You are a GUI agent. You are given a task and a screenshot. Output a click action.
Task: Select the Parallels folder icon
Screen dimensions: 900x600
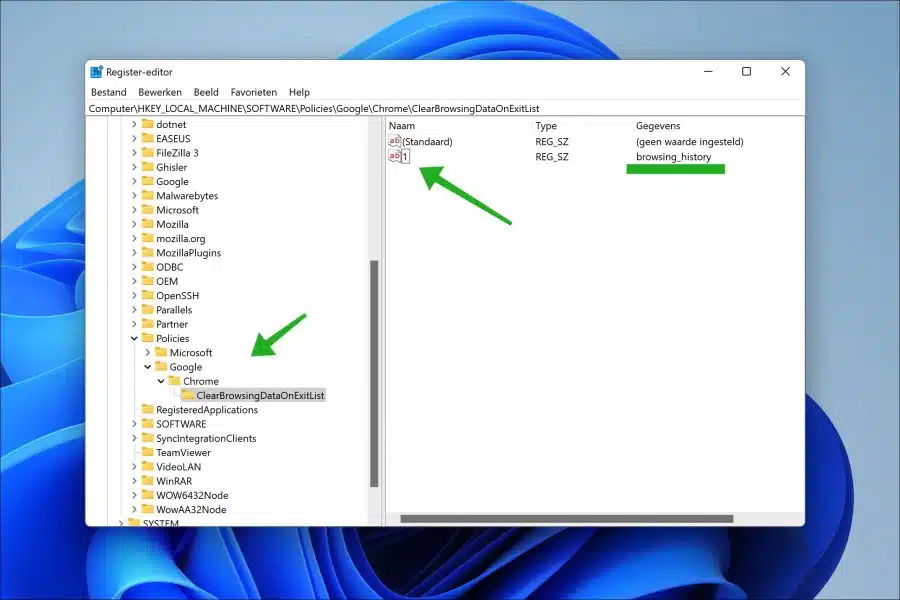tap(148, 309)
